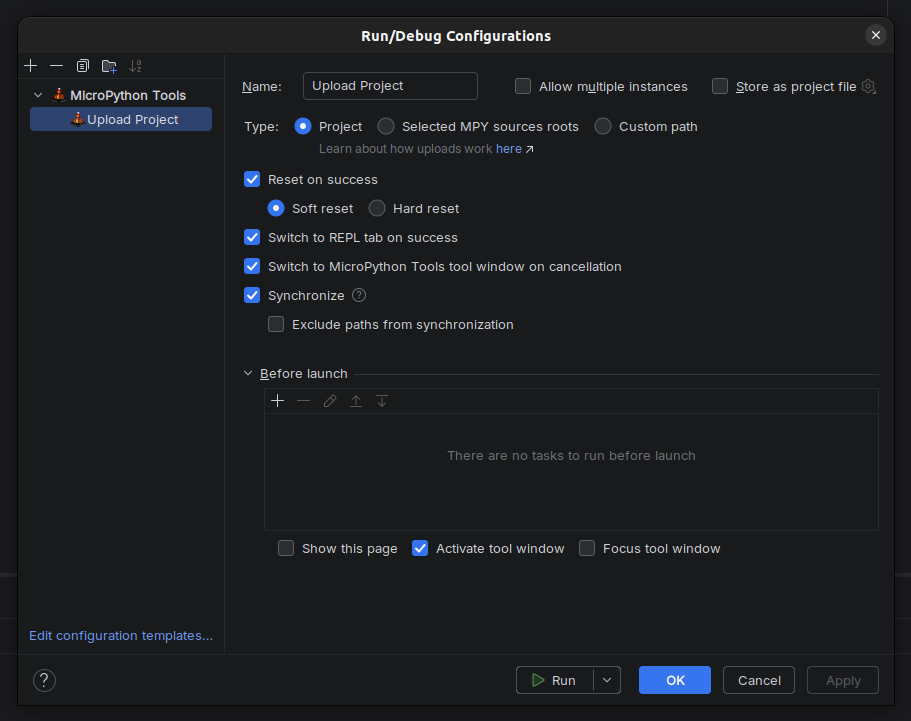This screenshot has height=721, width=911.
Task: Click the create new folder icon
Action: (x=109, y=66)
